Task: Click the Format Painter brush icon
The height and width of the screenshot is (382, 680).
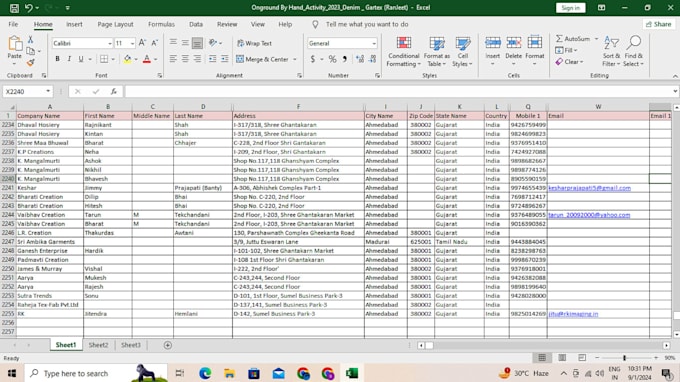Action: [30, 63]
